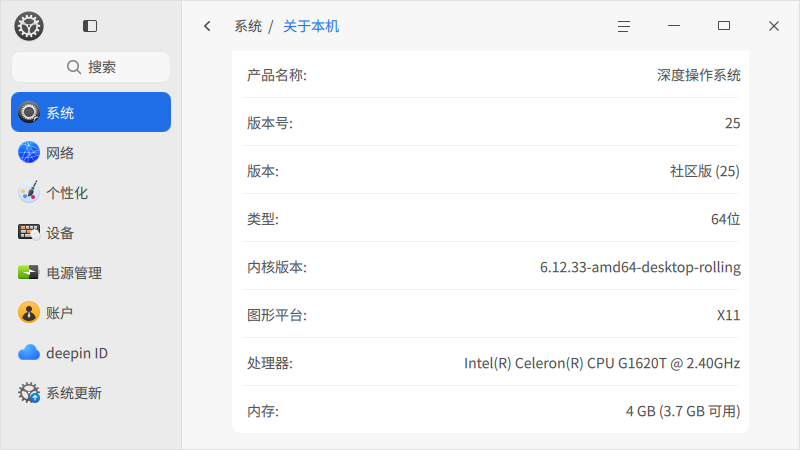Click the 版本: label
This screenshot has width=800, height=450.
click(x=263, y=171)
